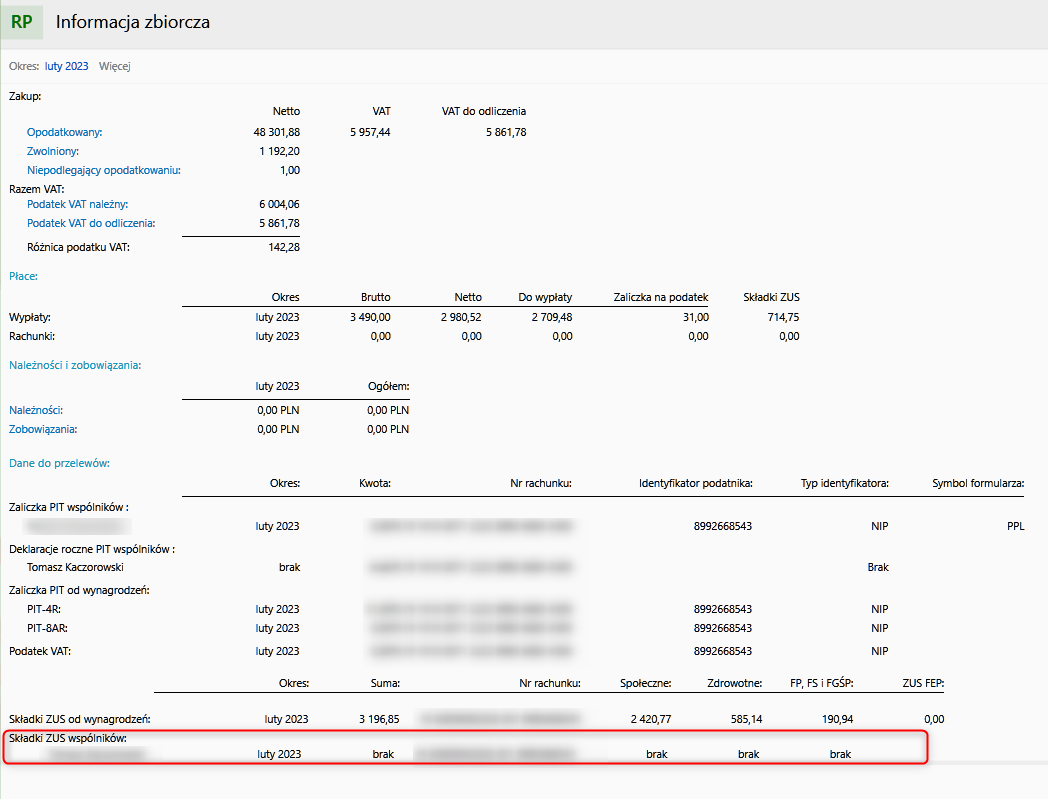Image resolution: width=1048 pixels, height=799 pixels.
Task: Open the 'Opodatkowany' purchases link
Action: 65,132
